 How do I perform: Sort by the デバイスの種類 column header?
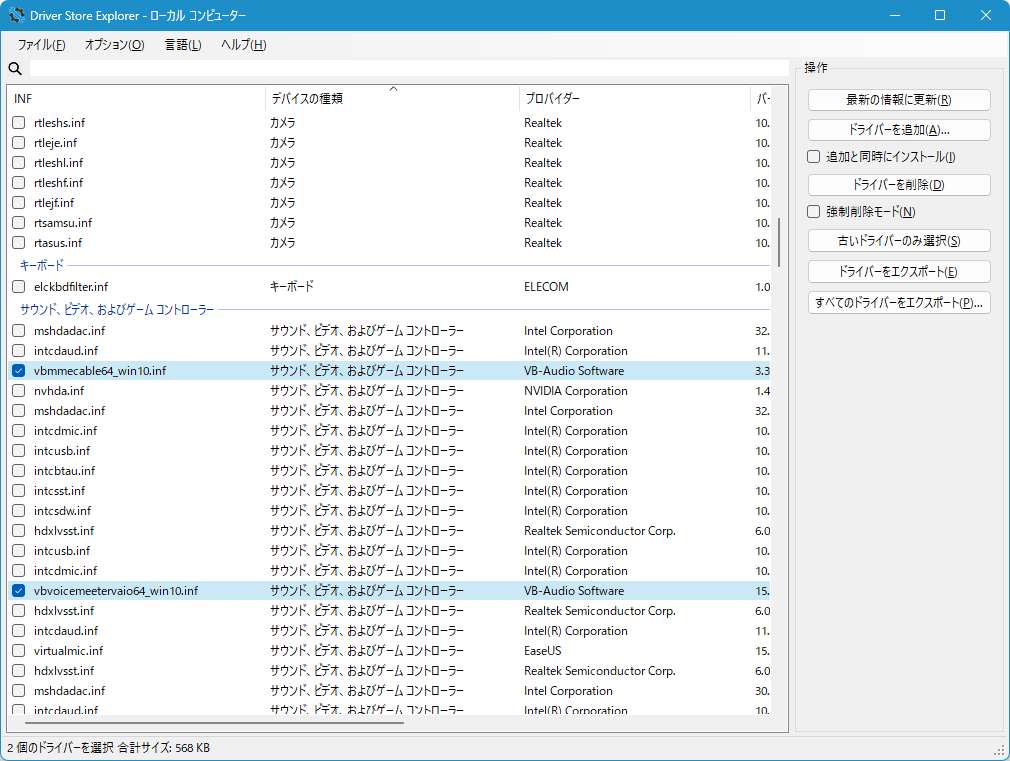click(392, 99)
